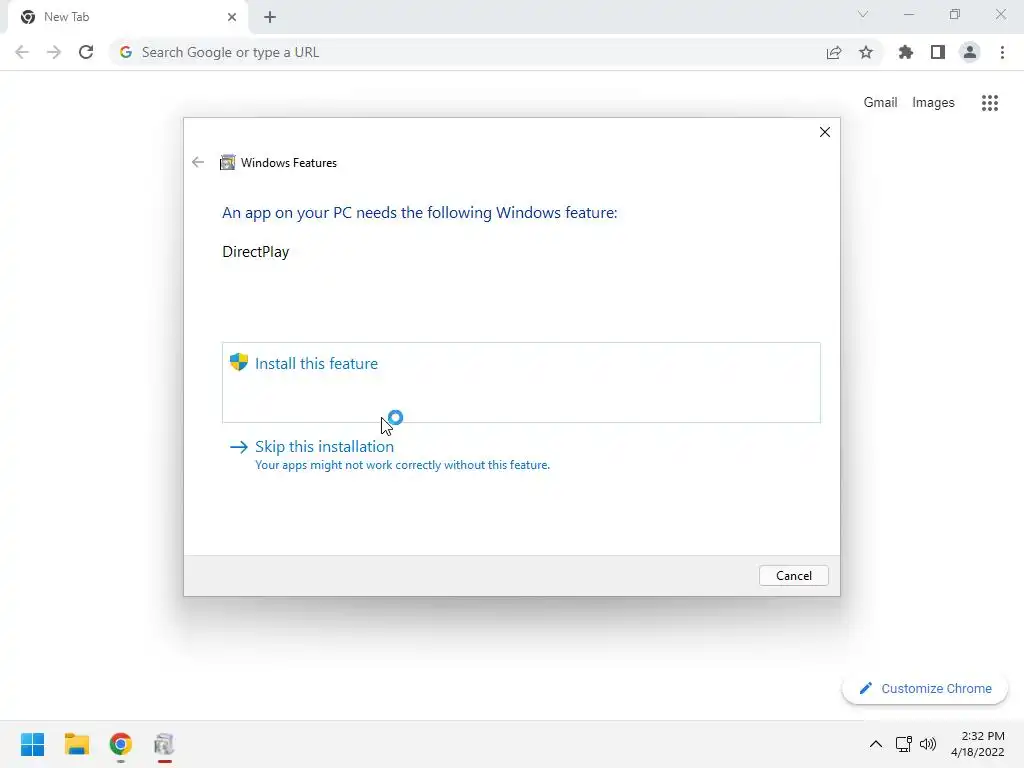The width and height of the screenshot is (1024, 768).
Task: Open the volume tray icon
Action: pos(928,744)
